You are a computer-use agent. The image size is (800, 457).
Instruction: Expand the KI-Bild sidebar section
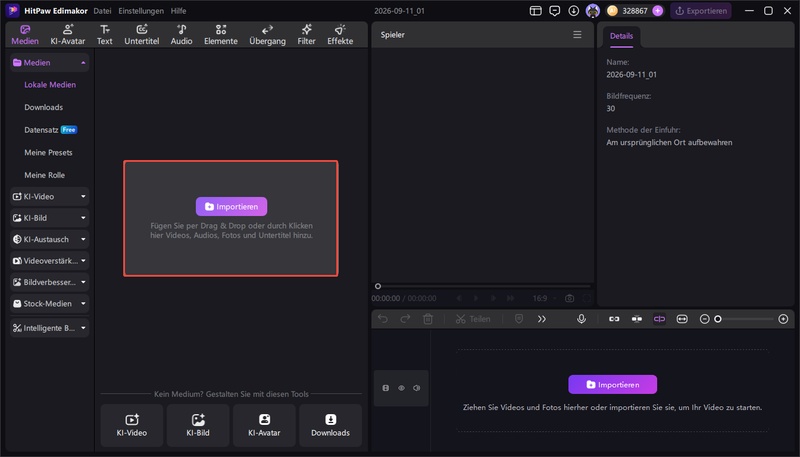[49, 218]
